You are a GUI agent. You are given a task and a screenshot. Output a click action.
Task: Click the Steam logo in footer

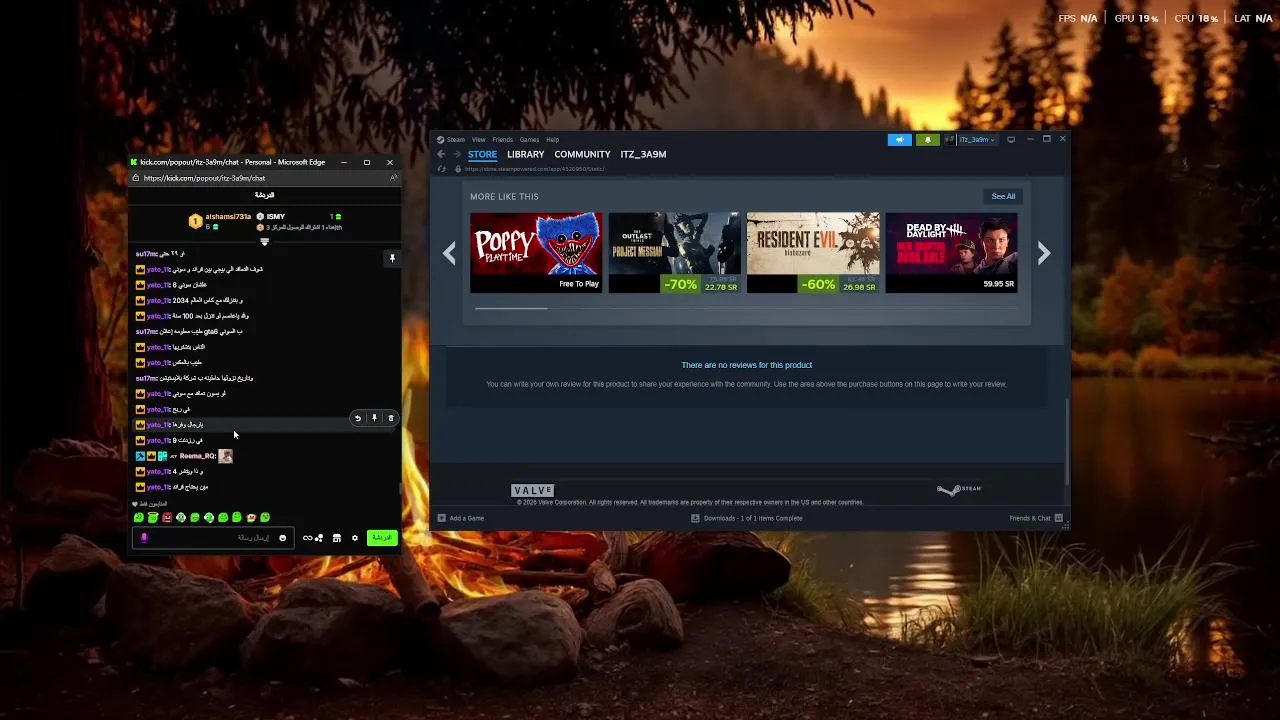[x=959, y=489]
